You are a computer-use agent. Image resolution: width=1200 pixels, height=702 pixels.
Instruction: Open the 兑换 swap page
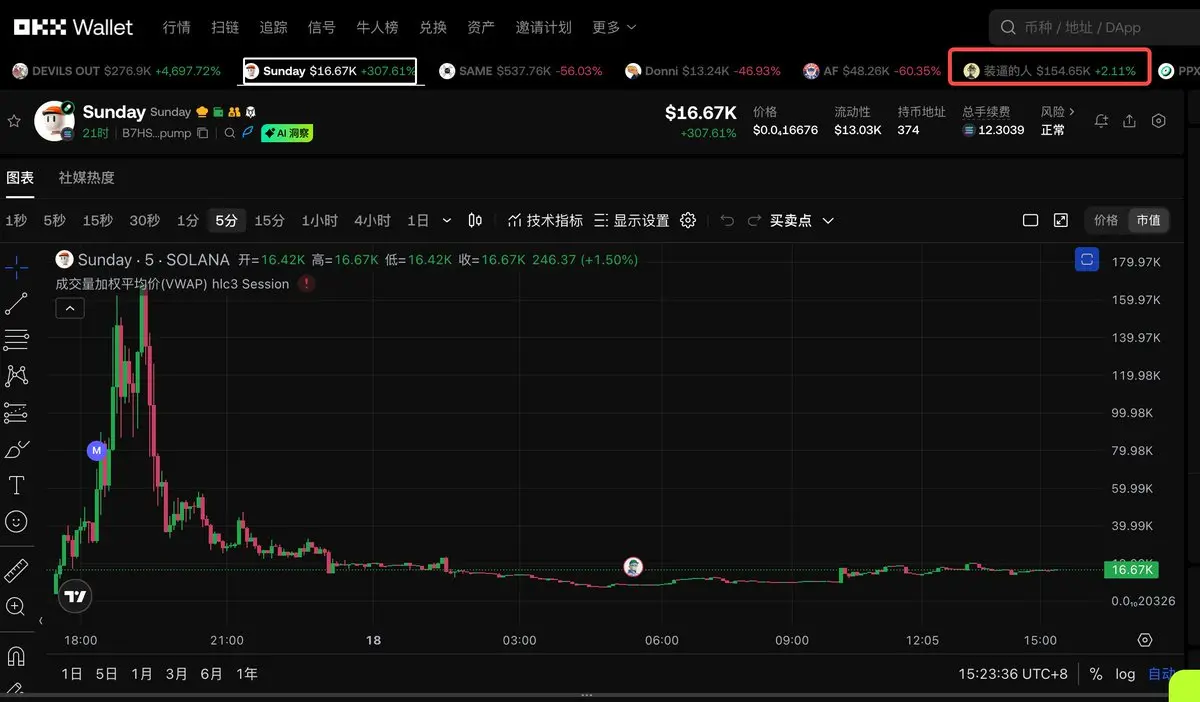[x=433, y=27]
